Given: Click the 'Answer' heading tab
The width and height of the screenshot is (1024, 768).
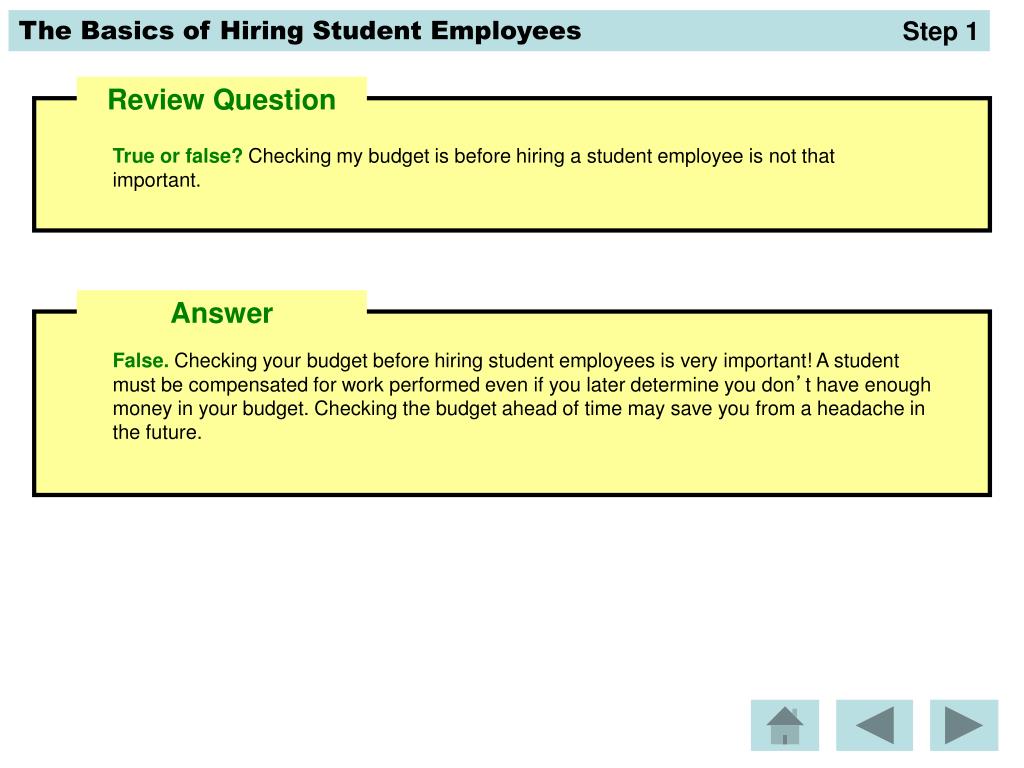Looking at the screenshot, I should pyautogui.click(x=221, y=313).
